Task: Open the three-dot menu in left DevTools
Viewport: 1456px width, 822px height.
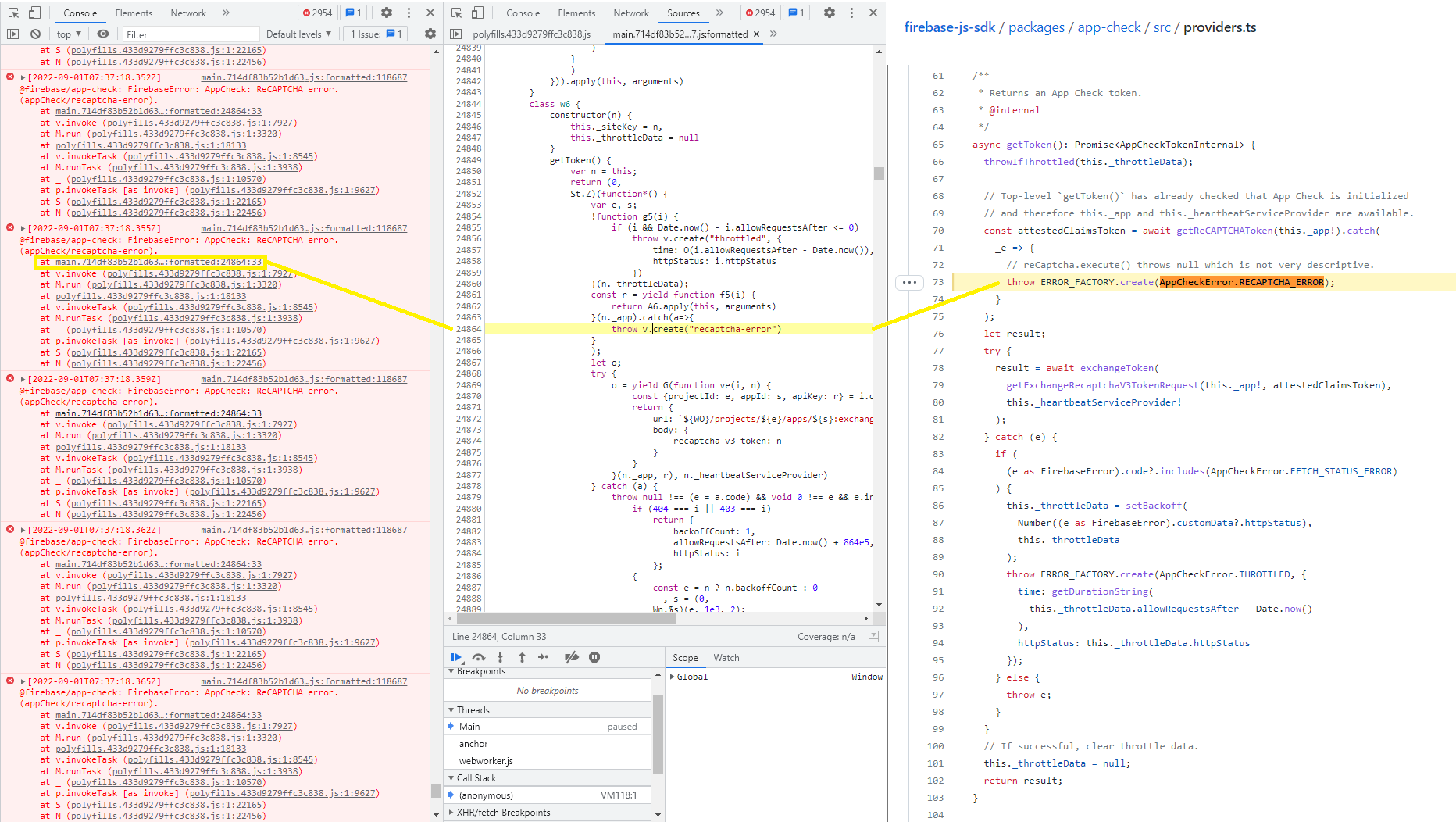Action: (409, 13)
